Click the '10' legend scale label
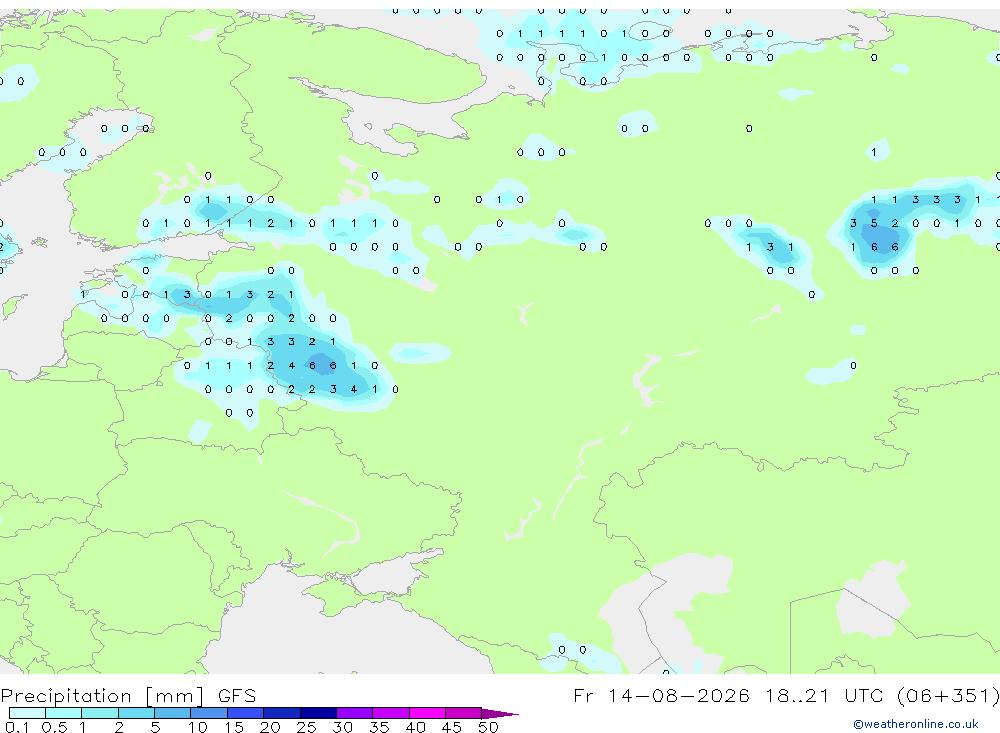The width and height of the screenshot is (1000, 733). (198, 727)
